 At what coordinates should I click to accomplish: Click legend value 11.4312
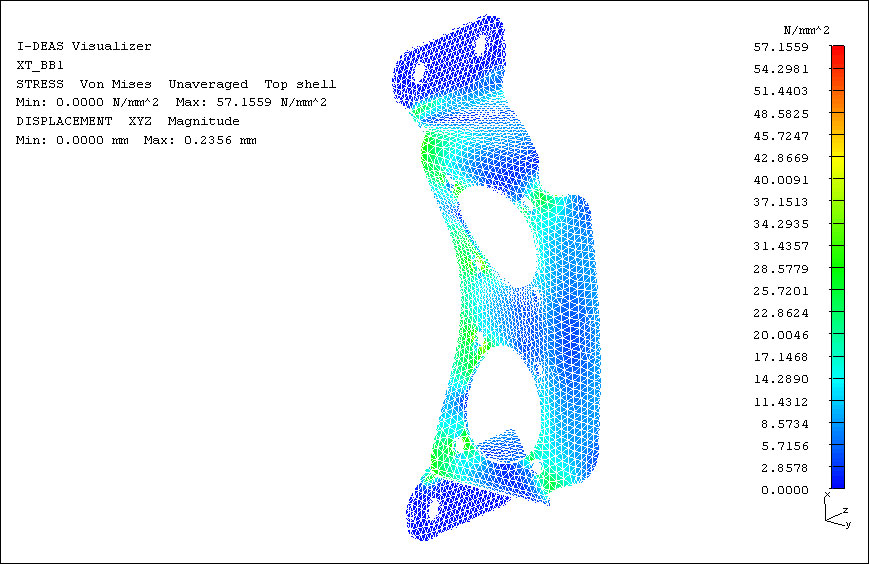pos(781,402)
